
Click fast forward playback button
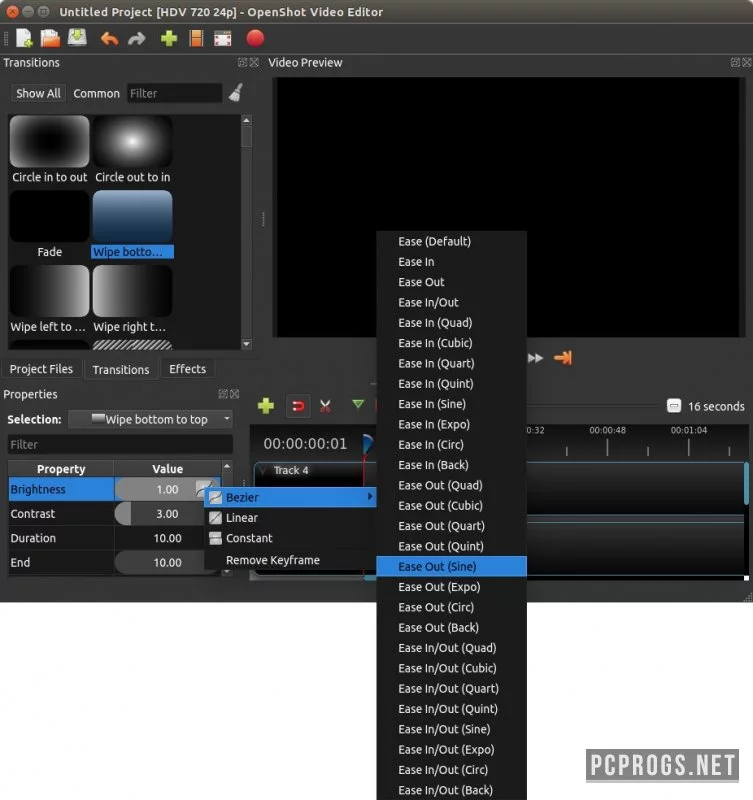click(x=535, y=358)
